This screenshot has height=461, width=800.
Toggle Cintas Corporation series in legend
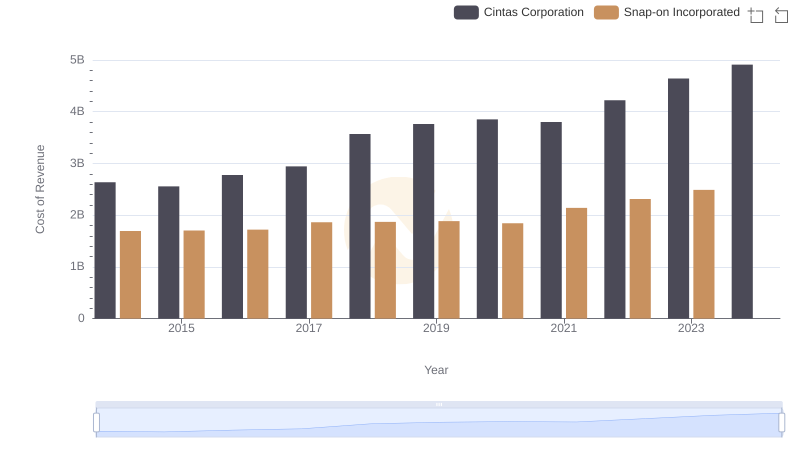[x=518, y=12]
